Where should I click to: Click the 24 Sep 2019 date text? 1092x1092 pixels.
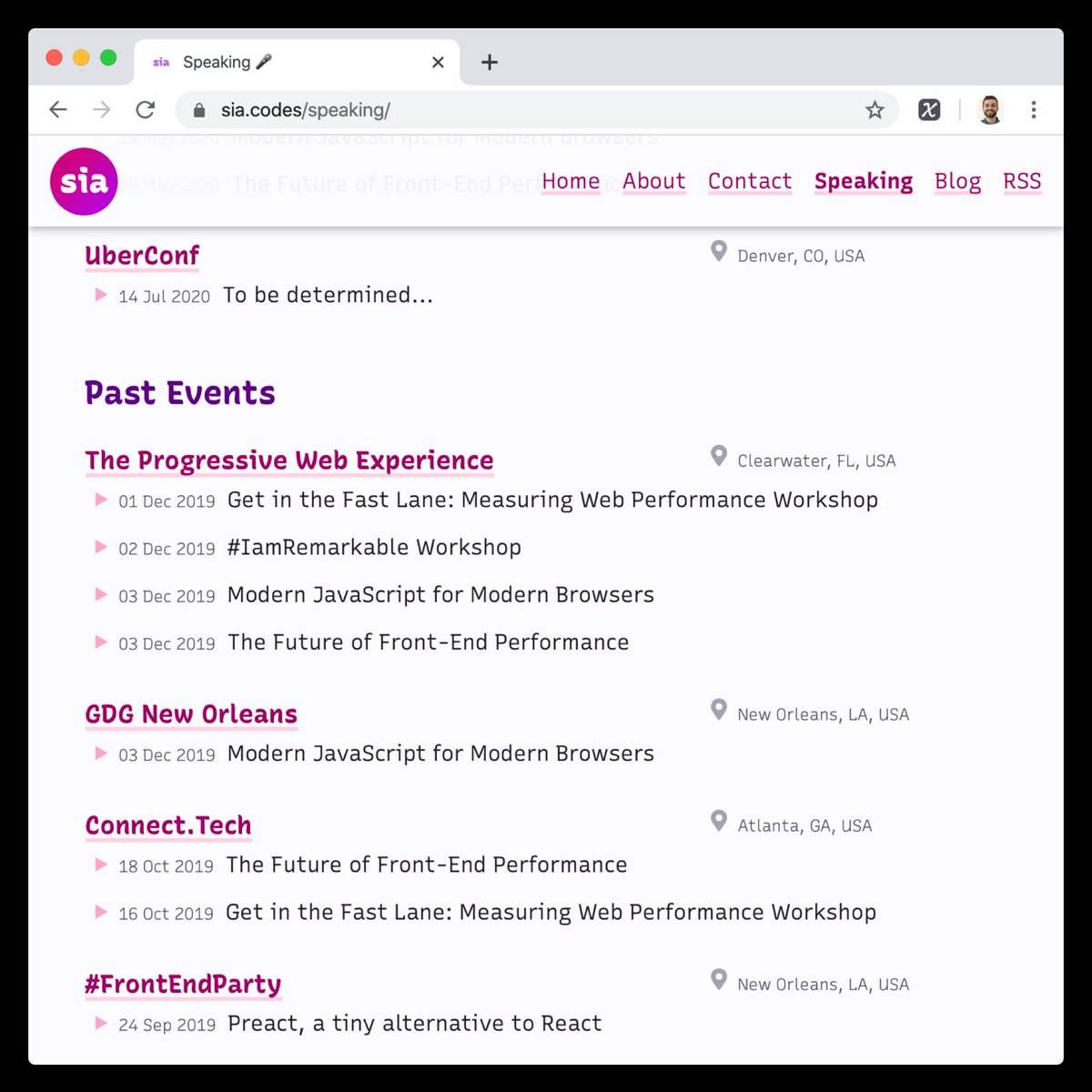[x=167, y=1026]
